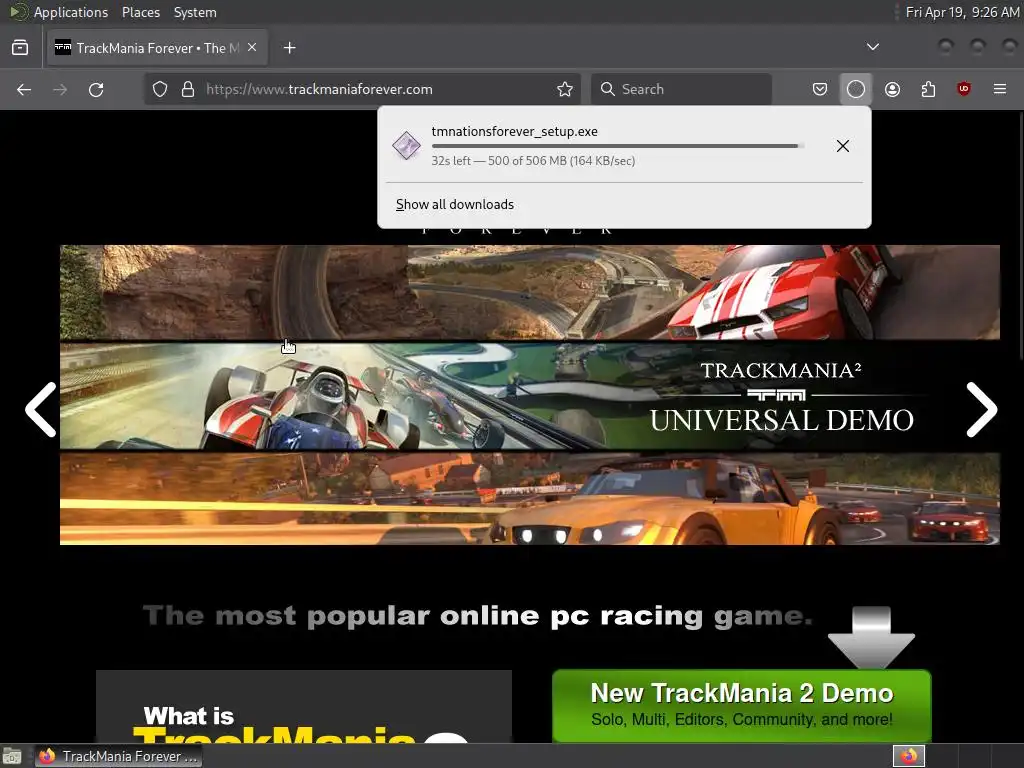Screen dimensions: 1024x768
Task: Click the tmnationsforever_setup.exe file icon
Action: (406, 145)
